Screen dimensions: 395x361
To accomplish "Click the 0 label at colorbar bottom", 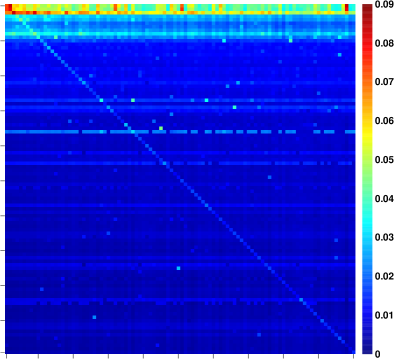I will point(377,354).
